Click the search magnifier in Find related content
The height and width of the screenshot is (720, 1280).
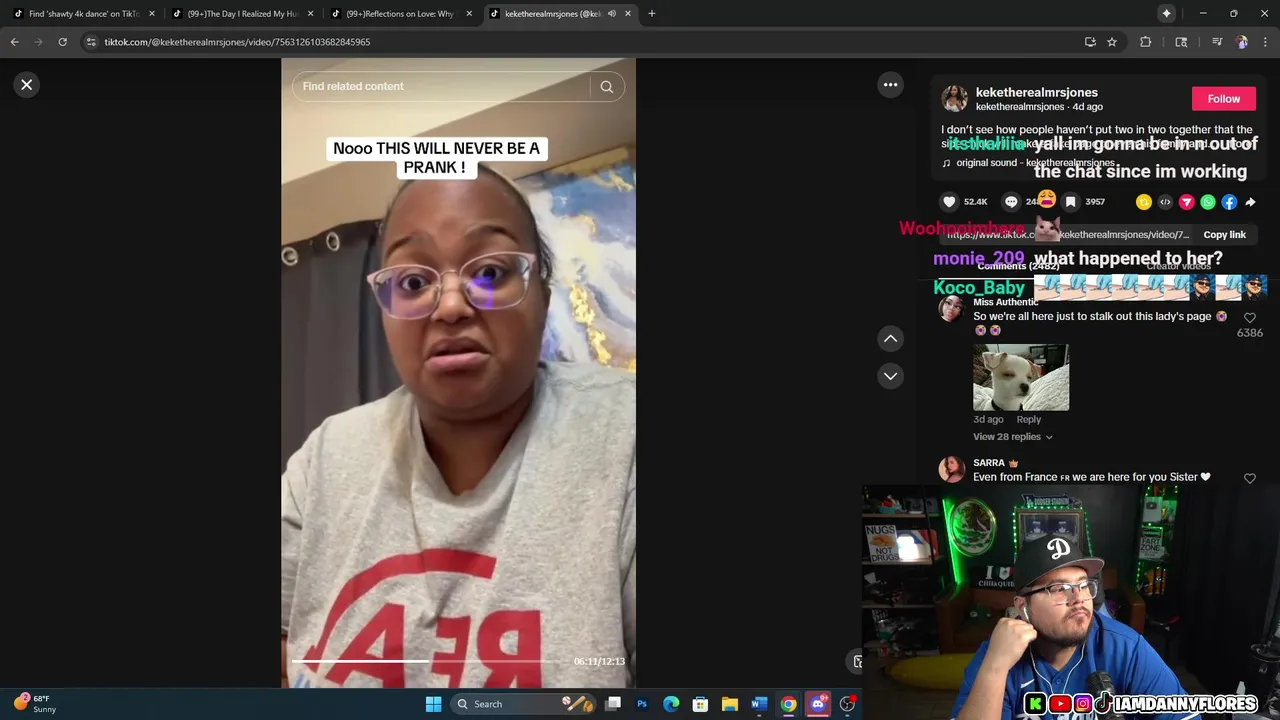coord(606,87)
